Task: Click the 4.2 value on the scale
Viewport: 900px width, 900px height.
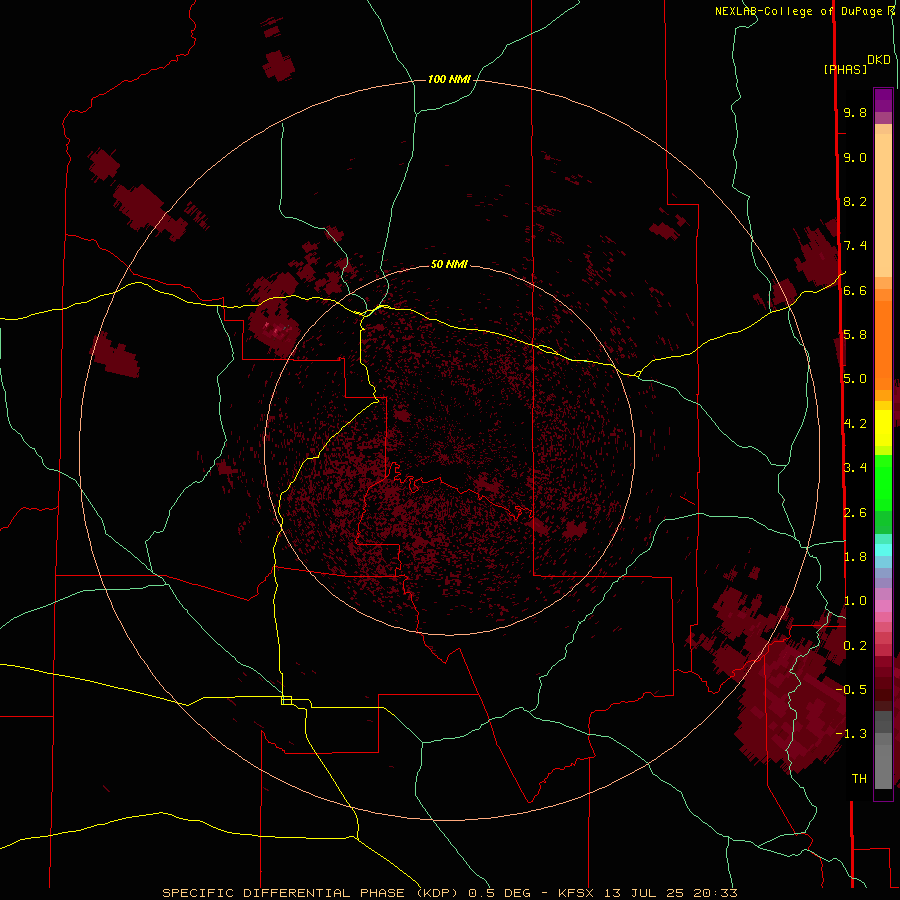Action: 855,424
